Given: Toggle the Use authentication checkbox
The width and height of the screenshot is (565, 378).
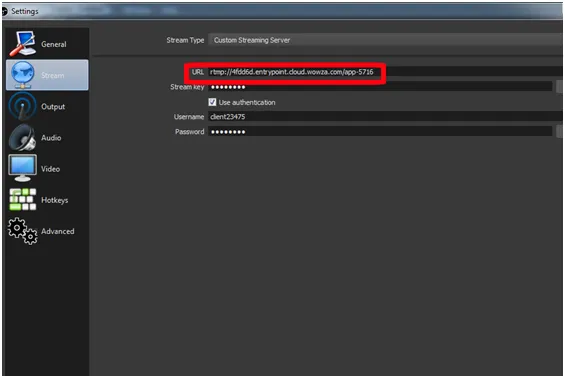Looking at the screenshot, I should (212, 102).
